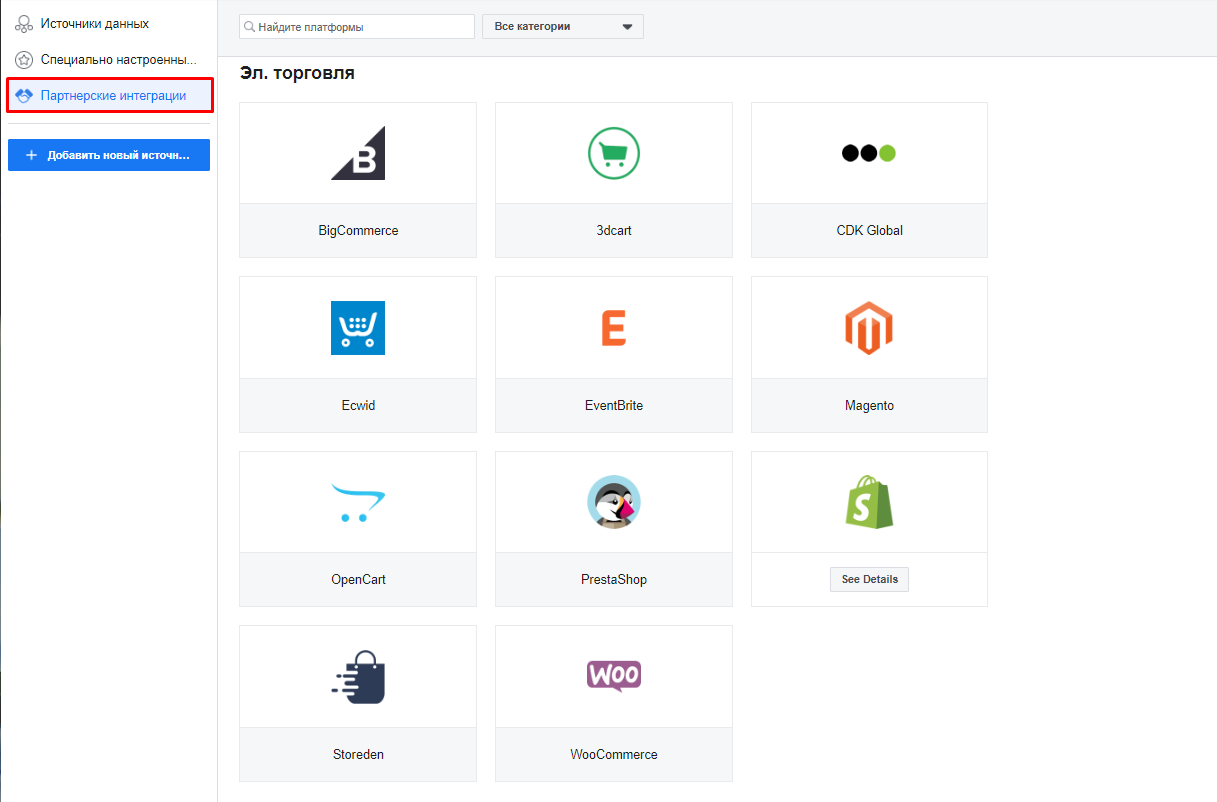Click Добавить новый источник button
1217x802 pixels.
(109, 155)
